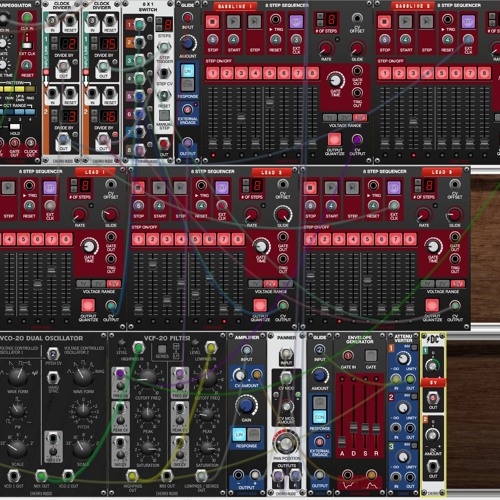Select LIN response on Amplifier
Image resolution: width=500 pixels, height=500 pixels.
pos(239,435)
